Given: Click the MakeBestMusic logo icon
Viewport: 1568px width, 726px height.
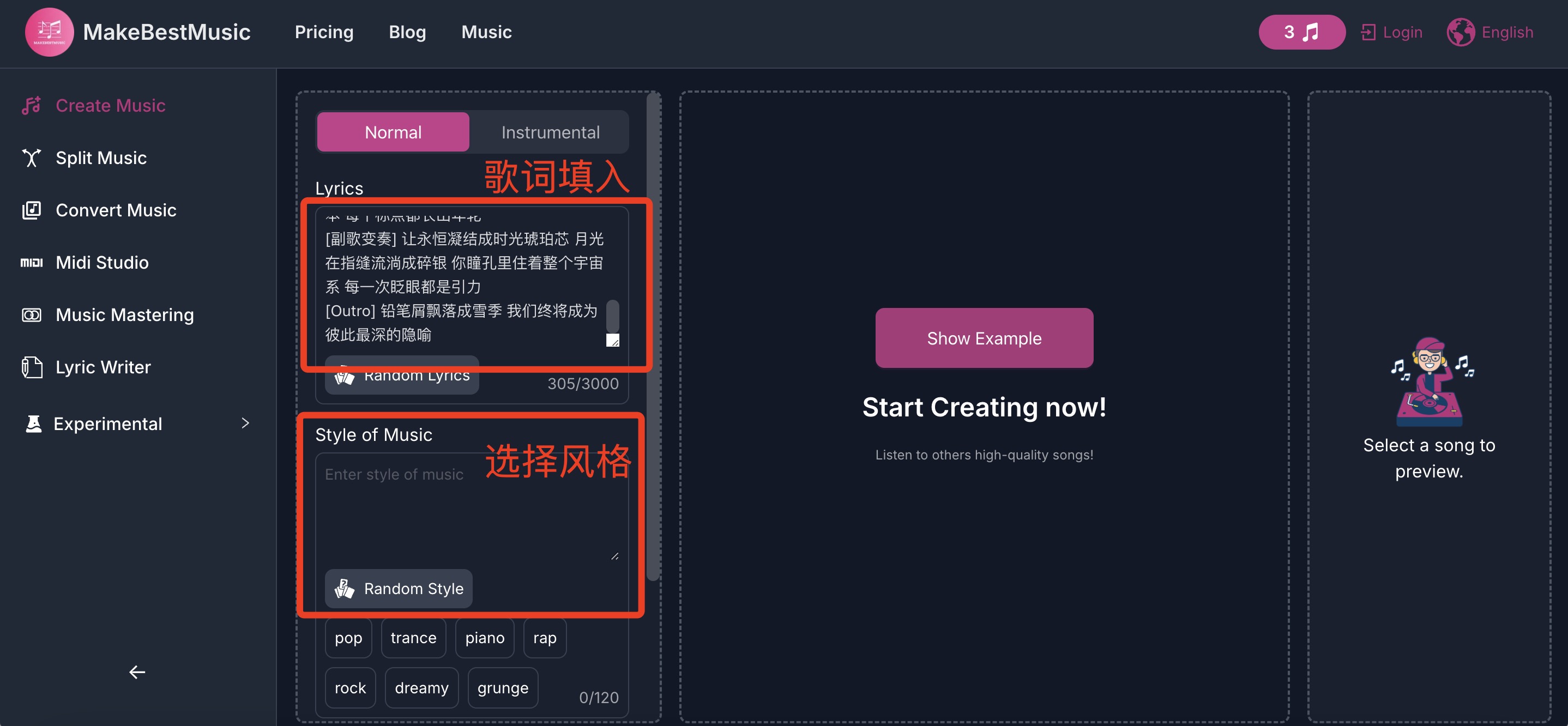Looking at the screenshot, I should point(49,32).
